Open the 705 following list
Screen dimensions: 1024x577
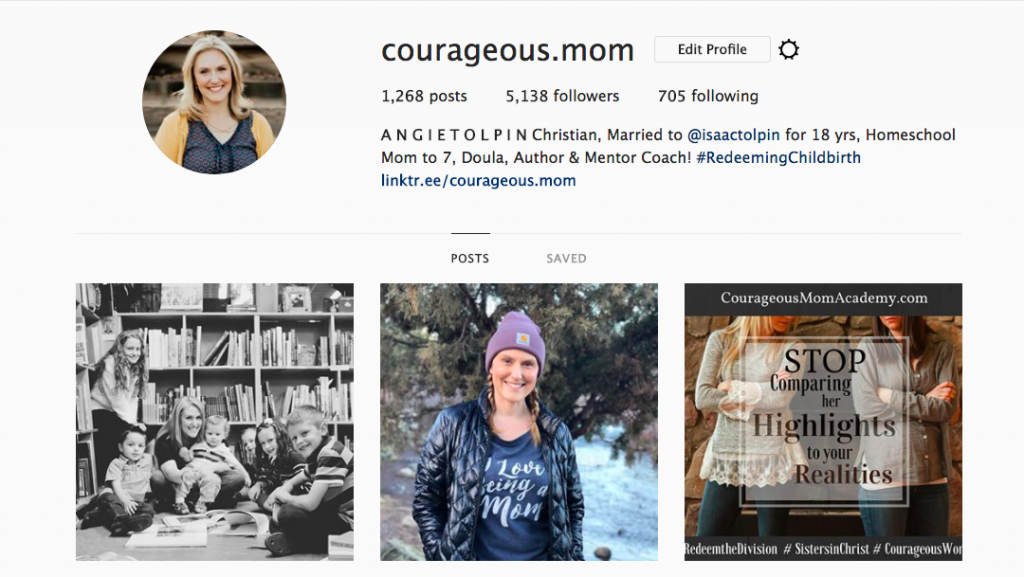[x=708, y=96]
